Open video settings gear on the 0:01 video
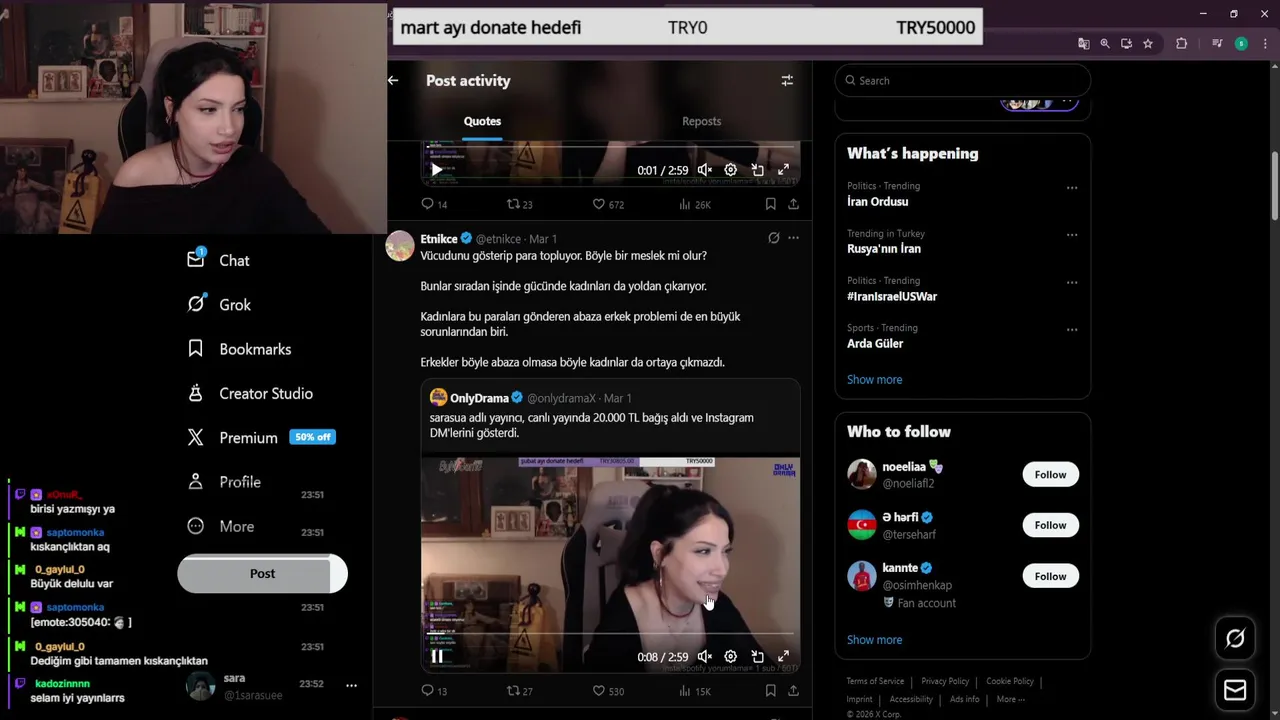The height and width of the screenshot is (720, 1280). 731,170
